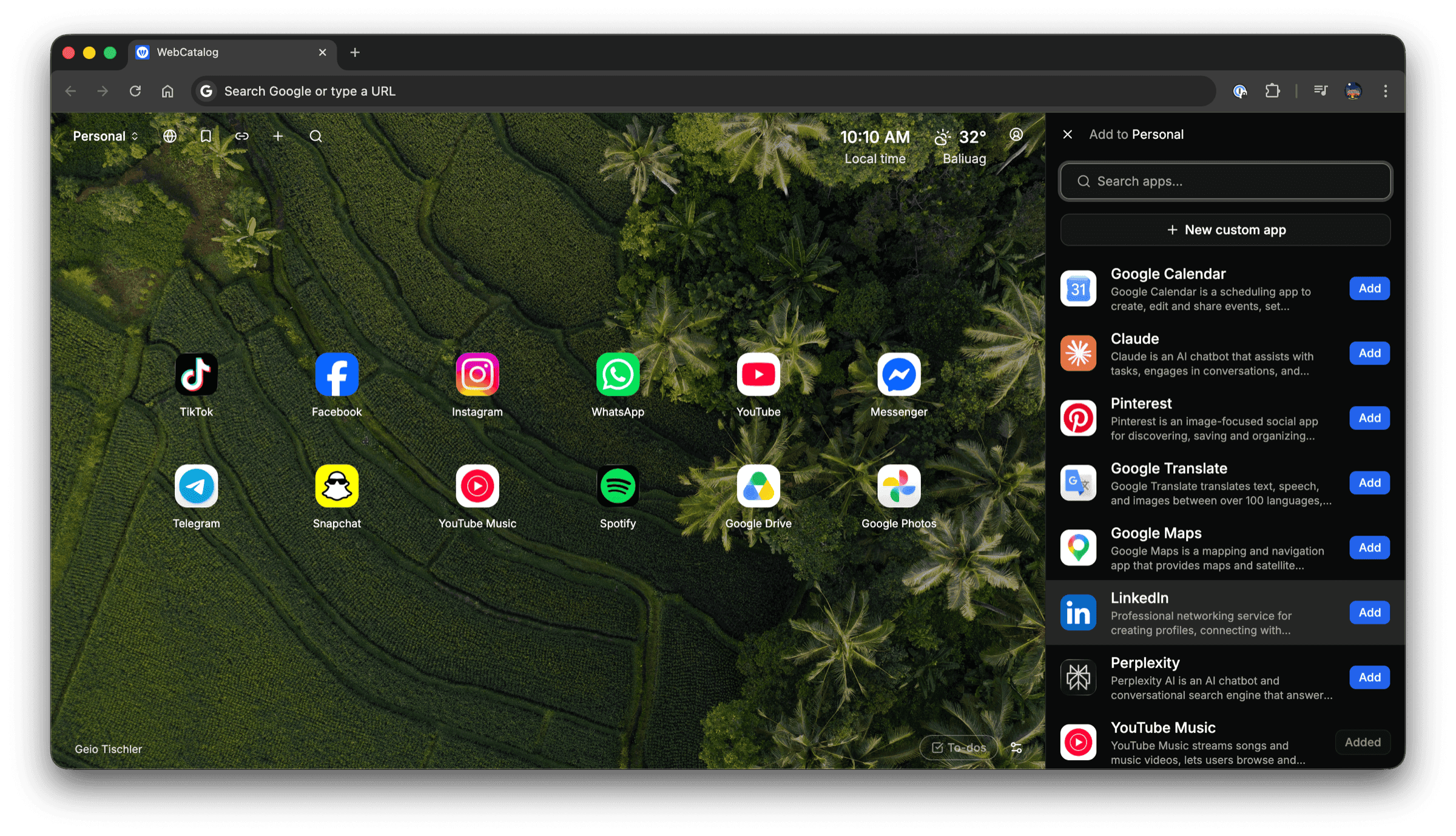
Task: Close the WebCatalog tab
Action: click(x=322, y=52)
